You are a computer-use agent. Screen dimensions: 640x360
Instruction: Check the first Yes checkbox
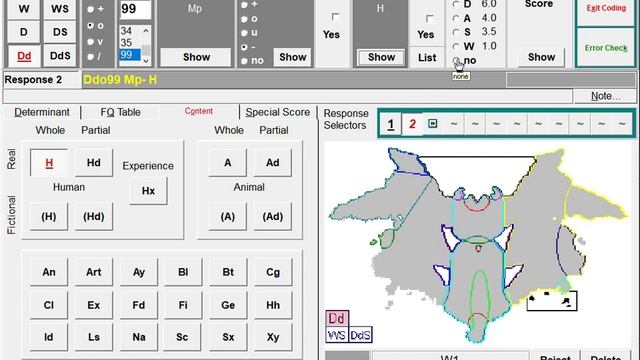click(x=335, y=17)
